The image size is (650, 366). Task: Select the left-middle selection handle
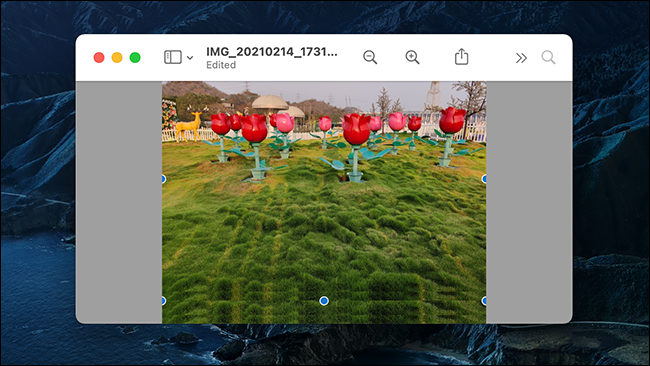164,179
